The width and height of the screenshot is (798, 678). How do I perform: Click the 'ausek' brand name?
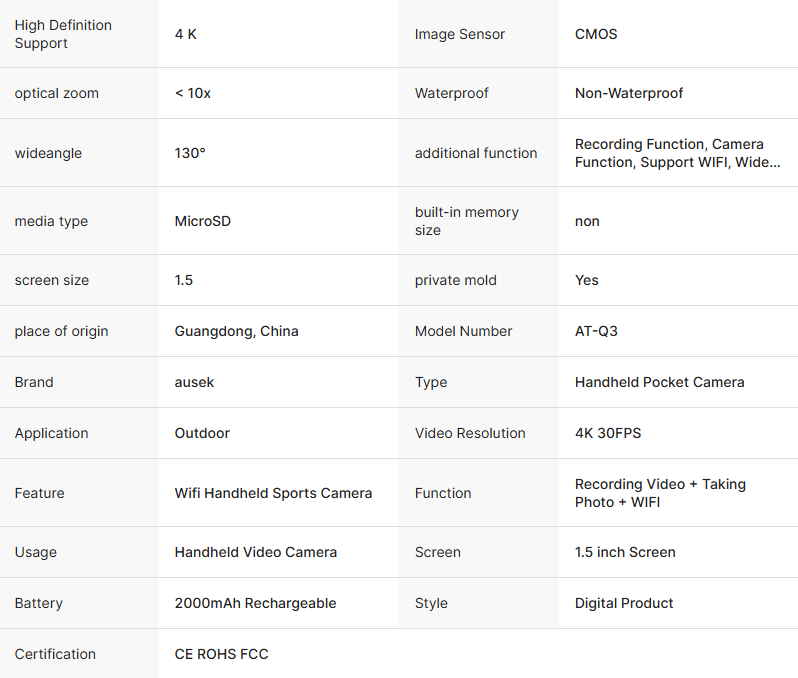(x=195, y=382)
